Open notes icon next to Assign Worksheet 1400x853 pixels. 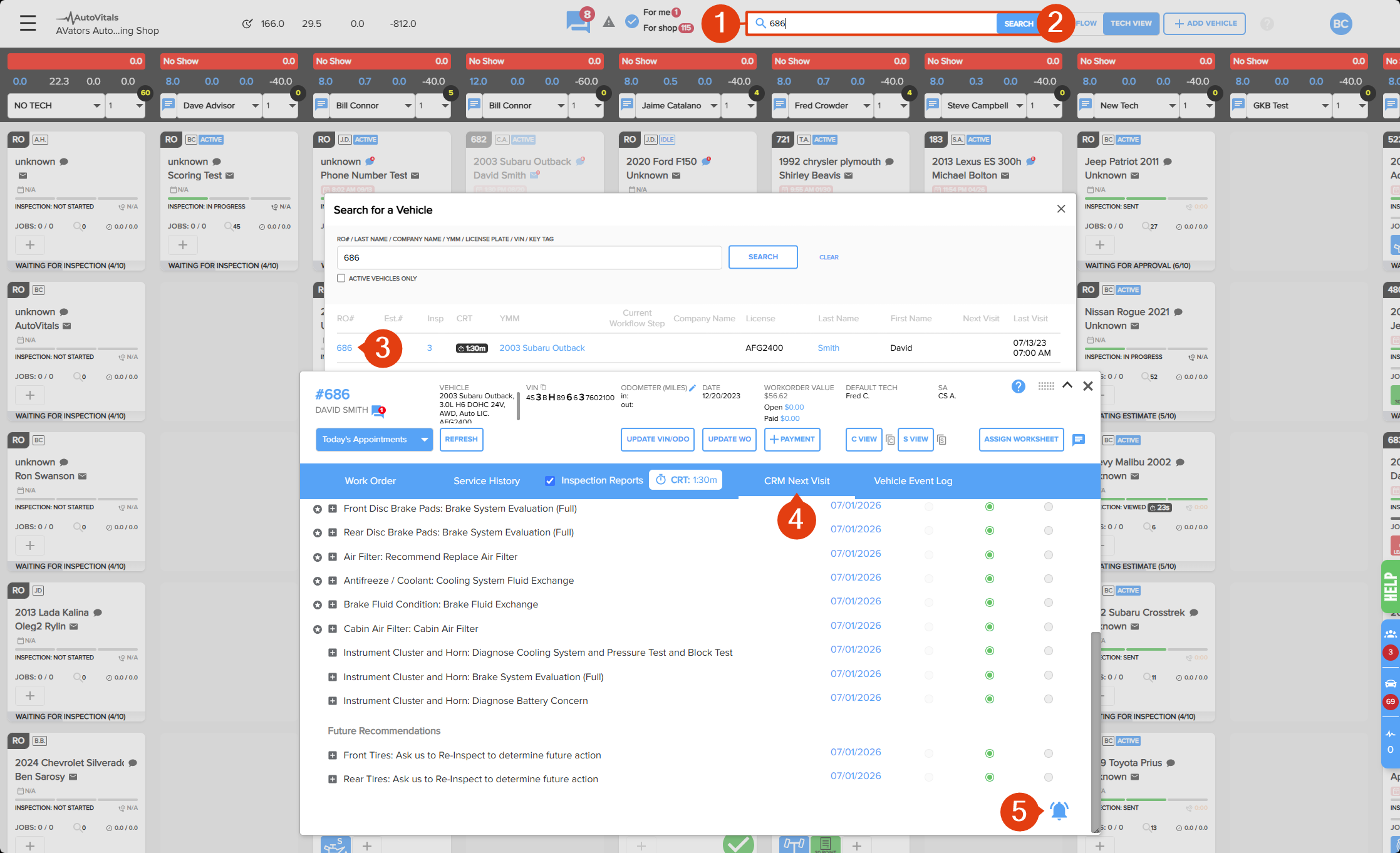click(1078, 440)
